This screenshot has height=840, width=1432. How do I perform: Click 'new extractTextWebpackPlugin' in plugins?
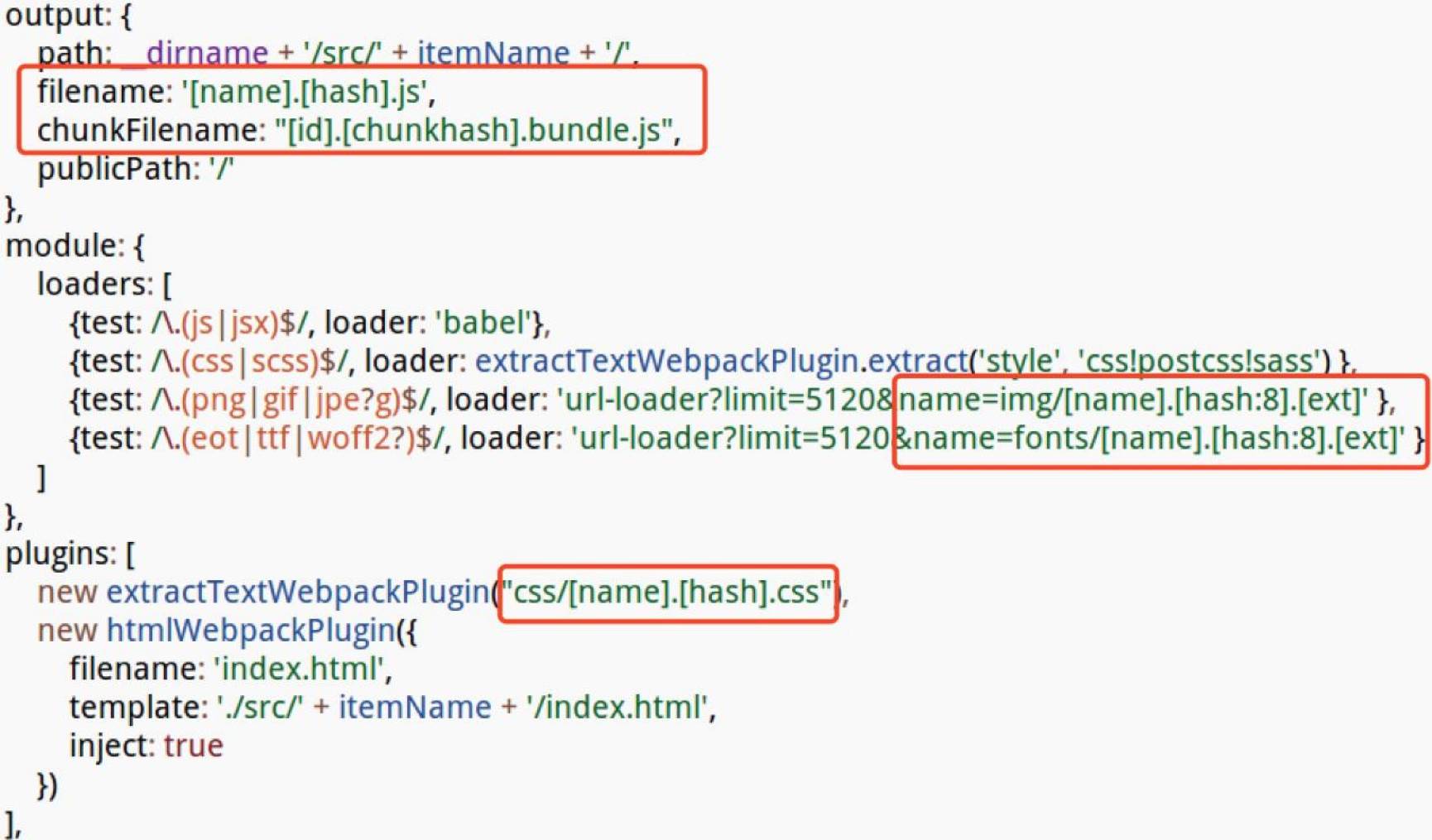pyautogui.click(x=264, y=592)
